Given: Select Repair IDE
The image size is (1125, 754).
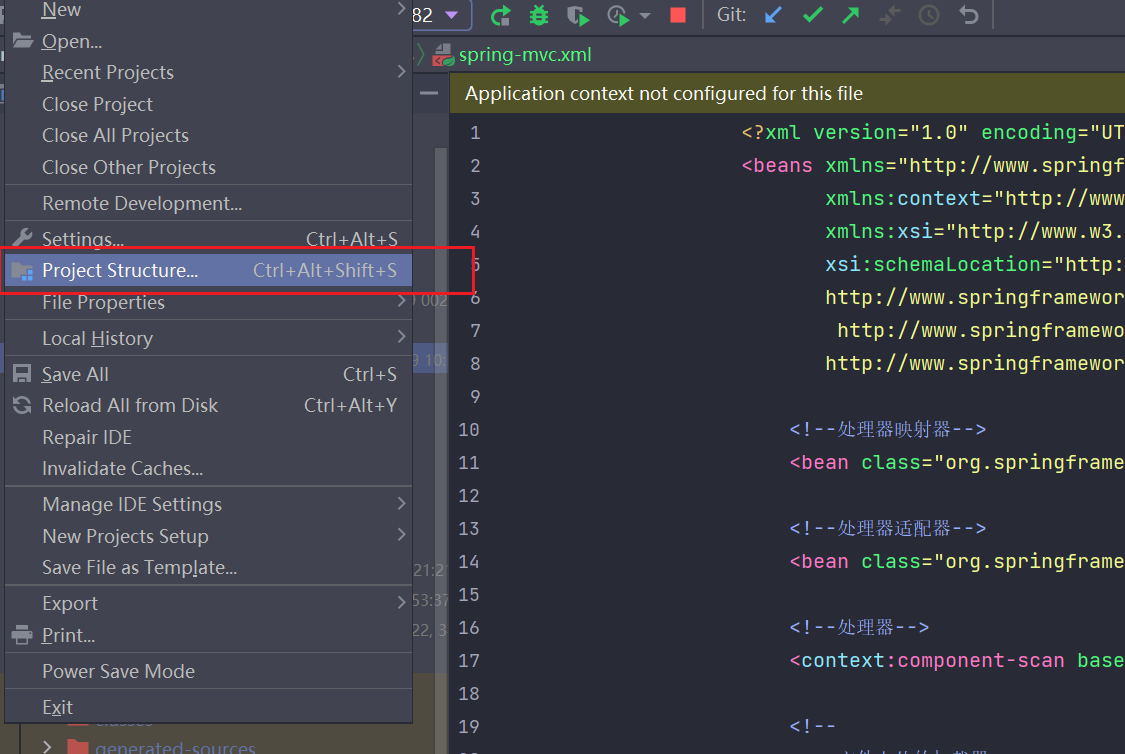Looking at the screenshot, I should [208, 437].
